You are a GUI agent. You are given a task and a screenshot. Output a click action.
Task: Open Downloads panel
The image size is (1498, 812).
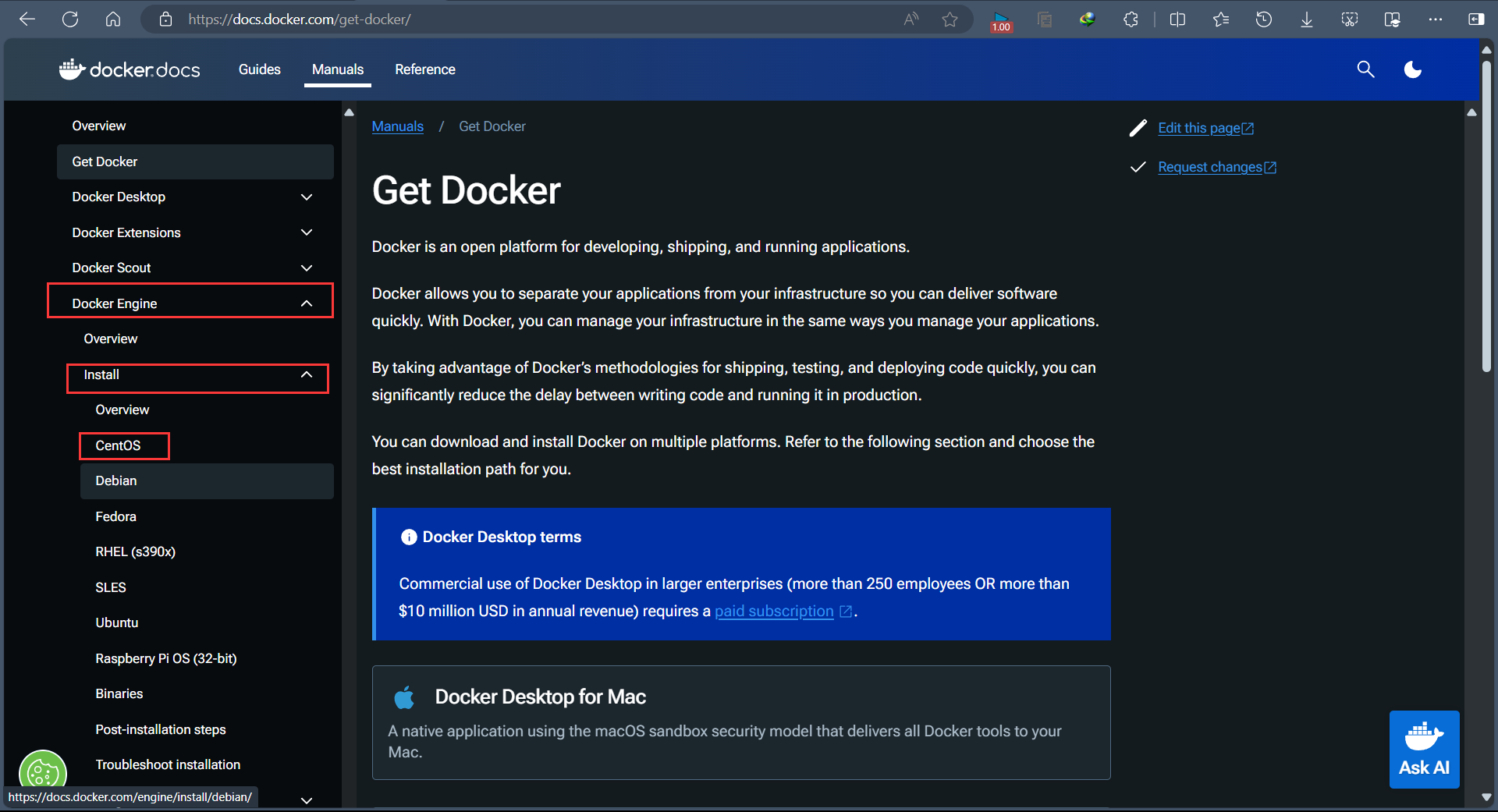[x=1307, y=20]
